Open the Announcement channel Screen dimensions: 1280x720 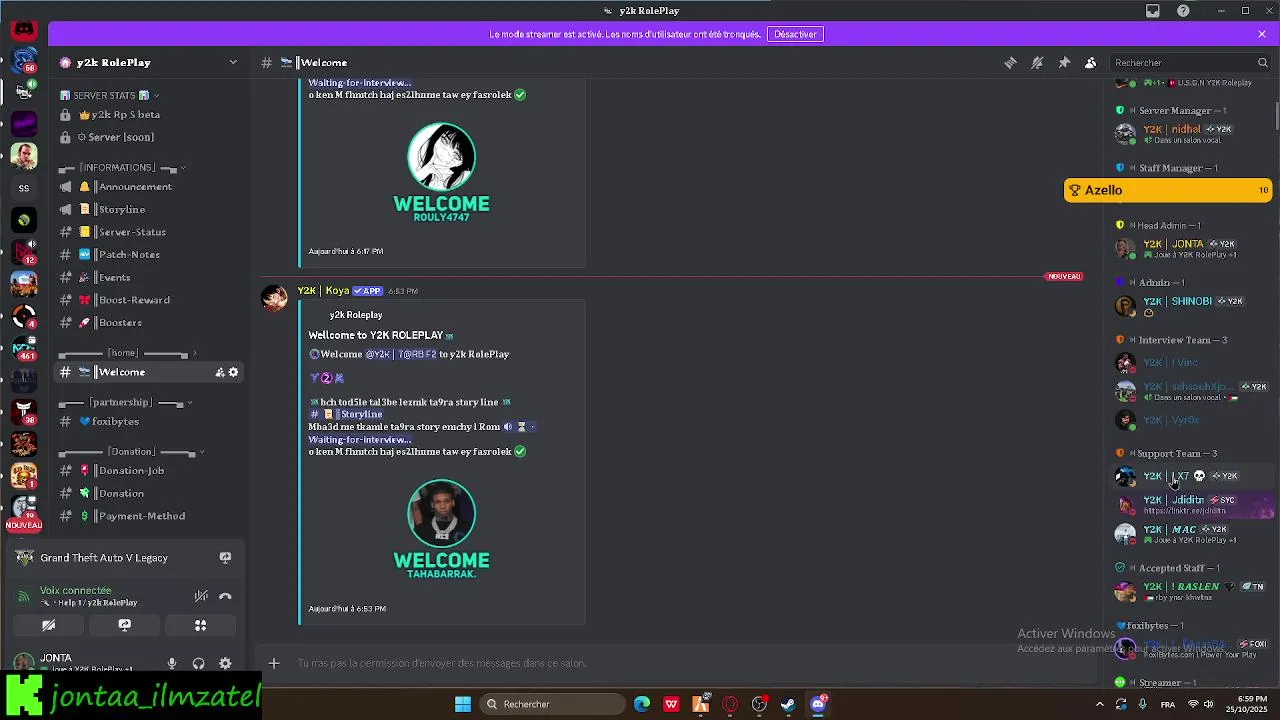tap(150, 187)
